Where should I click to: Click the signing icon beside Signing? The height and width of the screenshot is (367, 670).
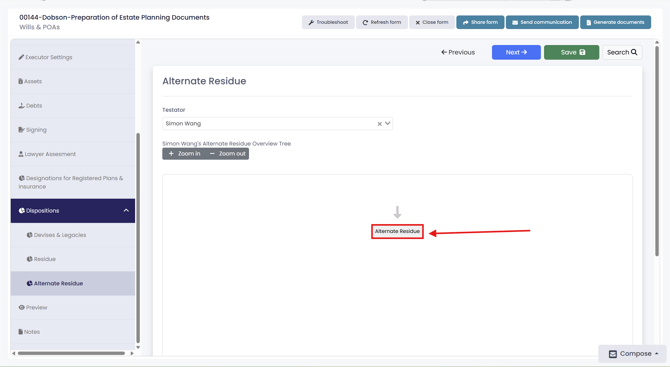(21, 129)
